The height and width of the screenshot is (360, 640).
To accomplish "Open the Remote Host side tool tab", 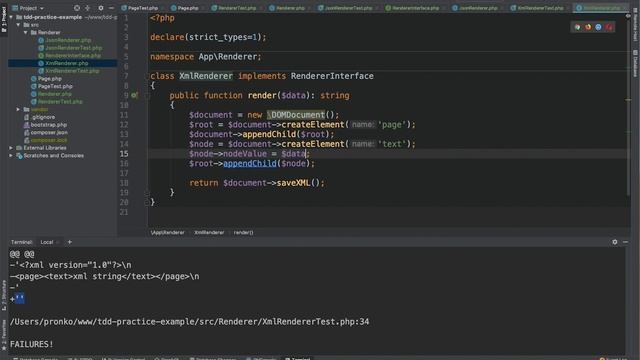I will click(636, 24).
